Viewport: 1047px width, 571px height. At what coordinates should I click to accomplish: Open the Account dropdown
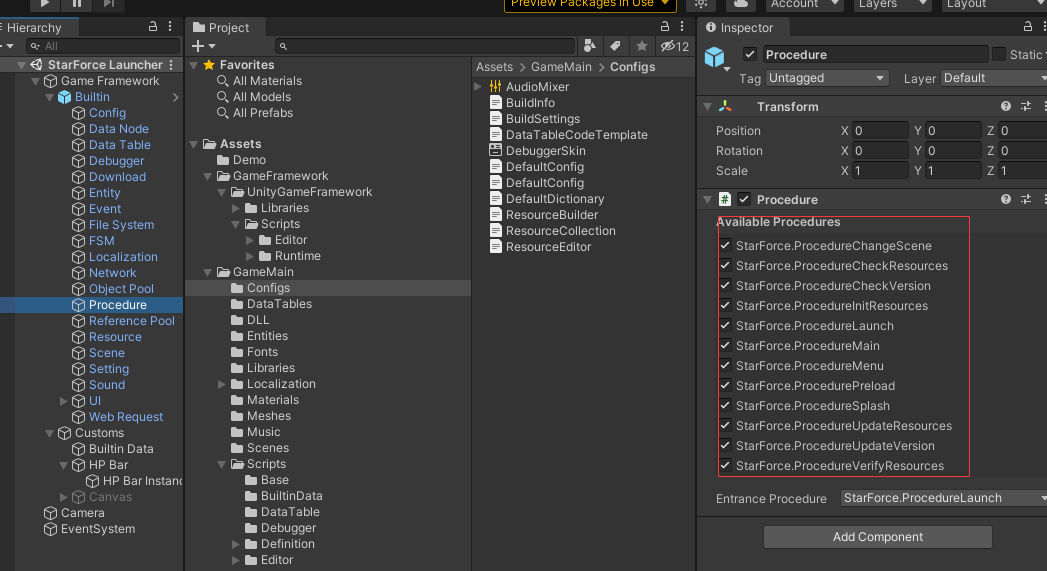(804, 4)
